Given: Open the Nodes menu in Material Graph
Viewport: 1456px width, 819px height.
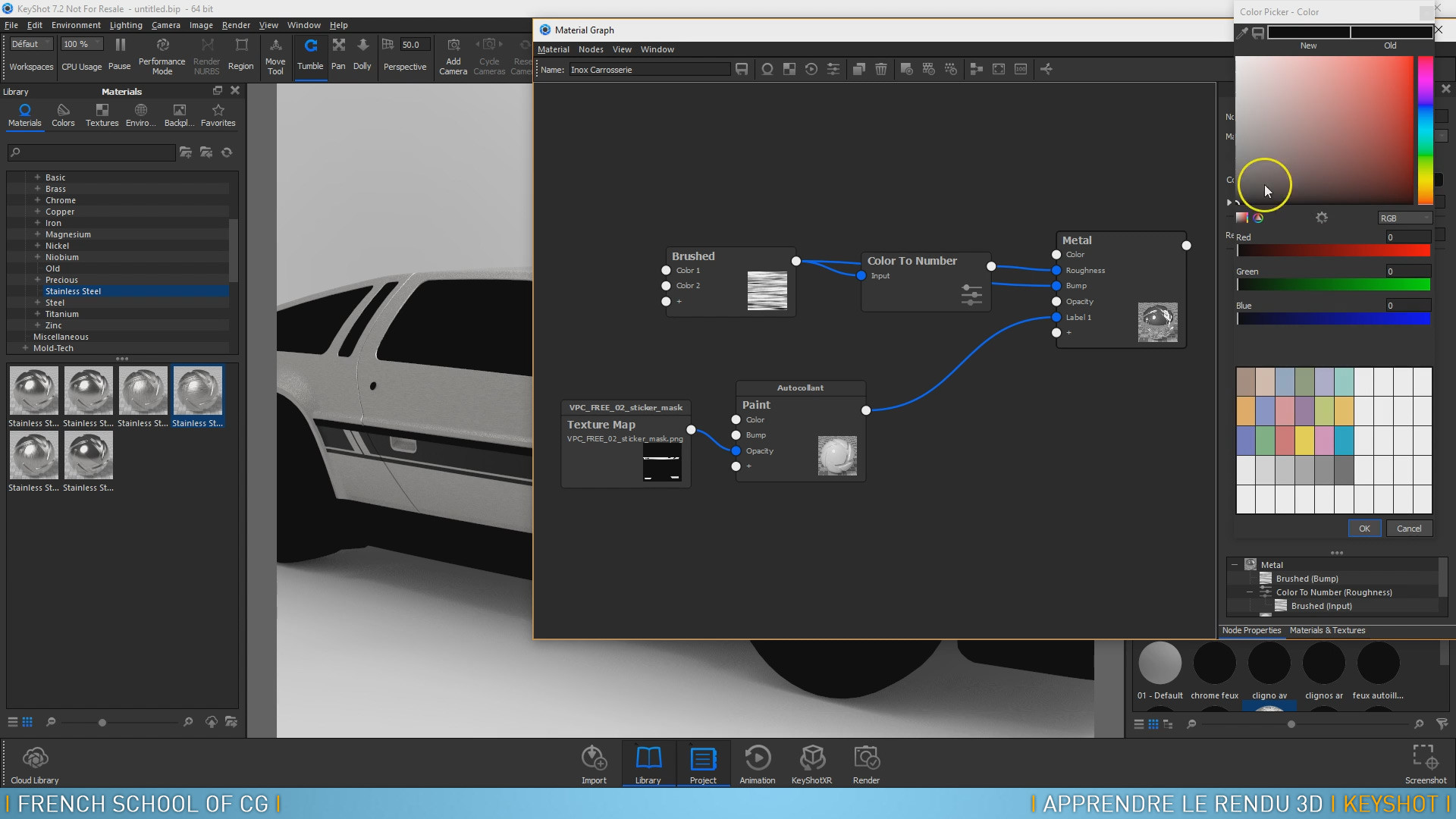Looking at the screenshot, I should coord(591,49).
